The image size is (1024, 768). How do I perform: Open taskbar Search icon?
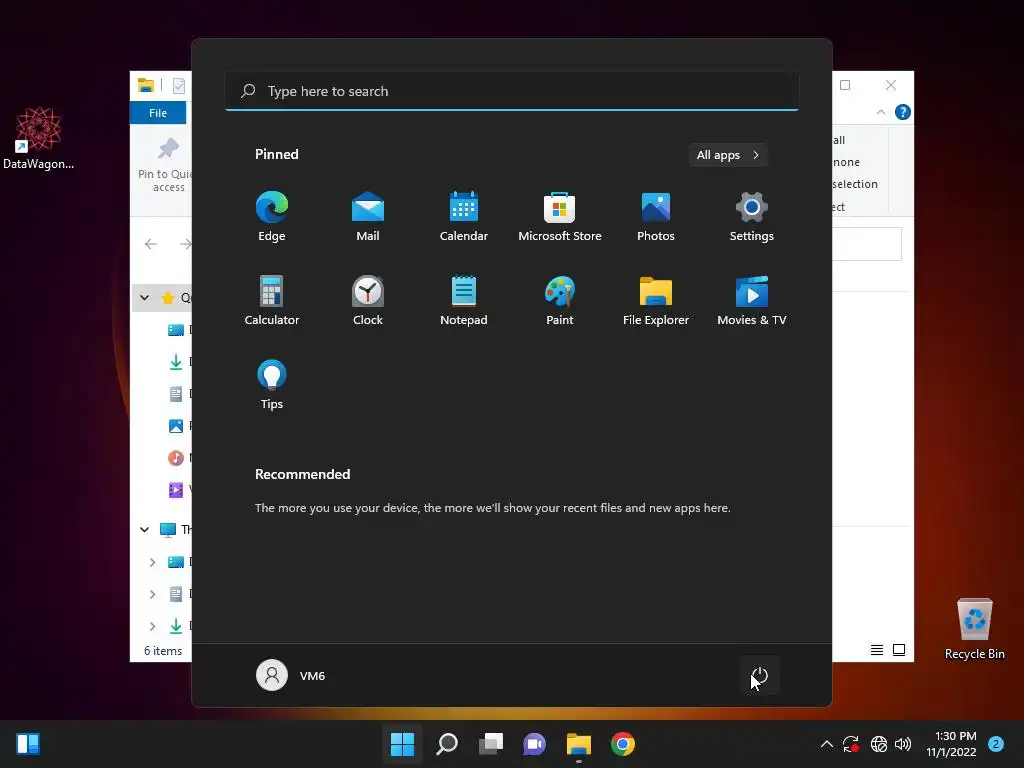[x=447, y=744]
